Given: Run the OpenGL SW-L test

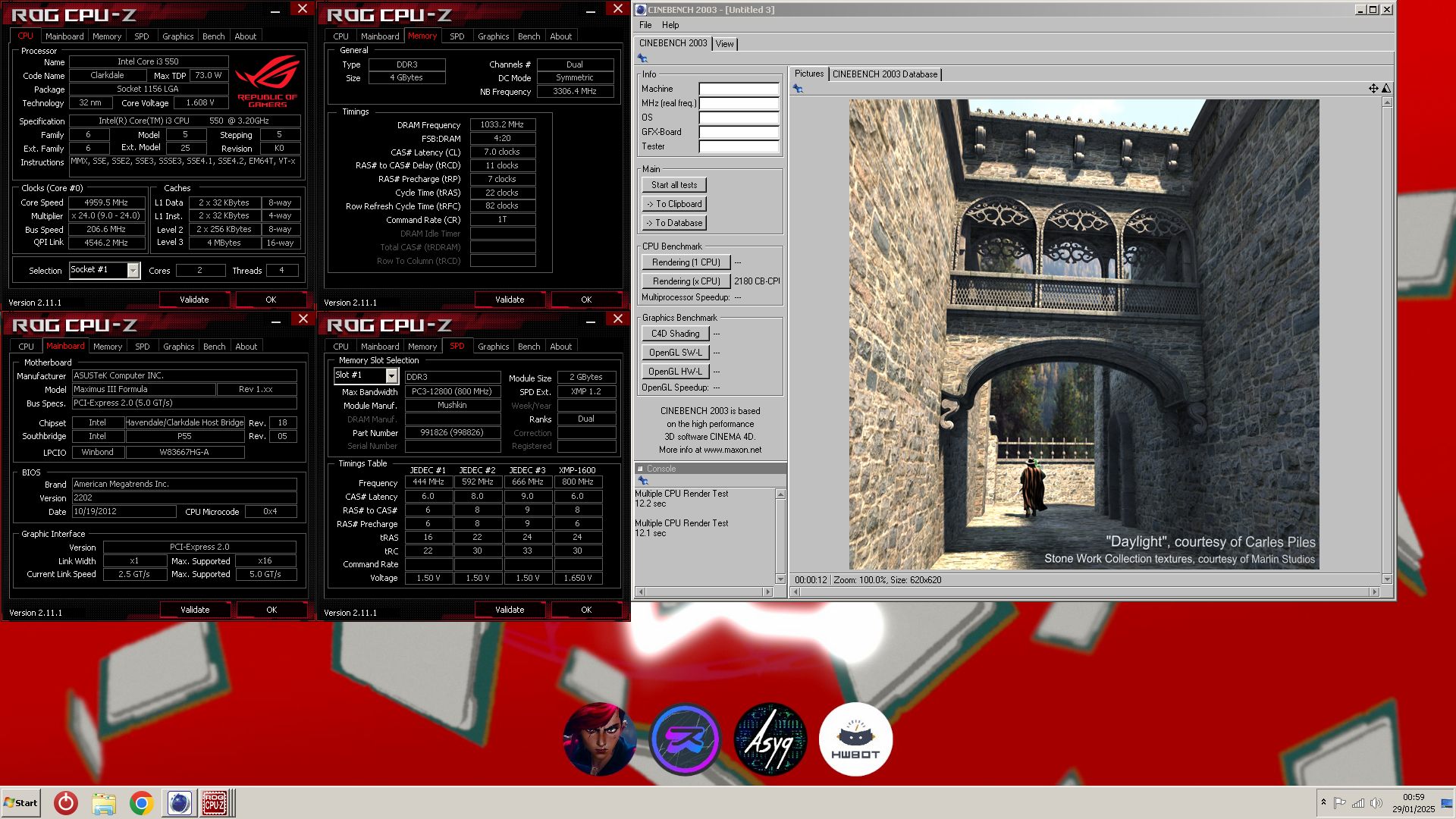Looking at the screenshot, I should (x=676, y=353).
